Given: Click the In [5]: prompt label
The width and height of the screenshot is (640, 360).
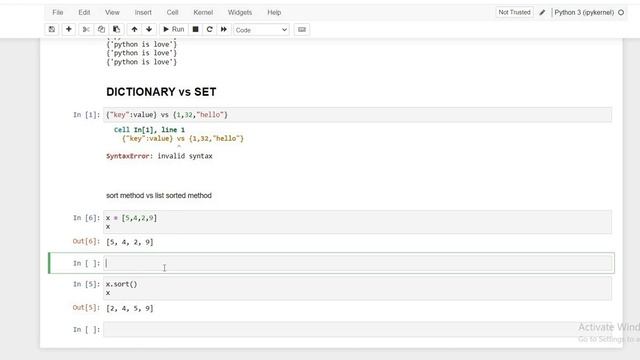Looking at the screenshot, I should [86, 284].
